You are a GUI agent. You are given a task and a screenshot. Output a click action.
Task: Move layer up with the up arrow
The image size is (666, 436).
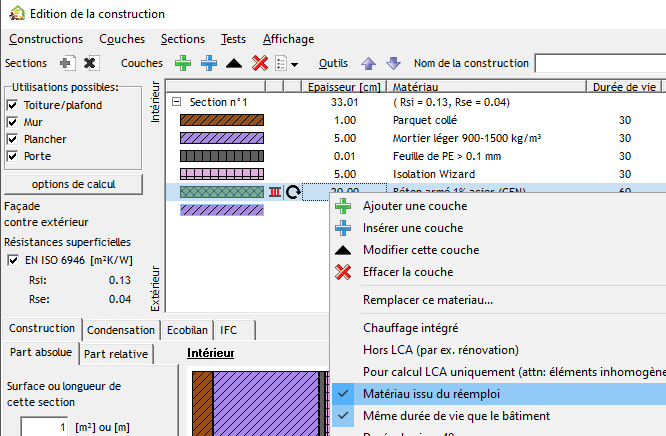coord(369,63)
